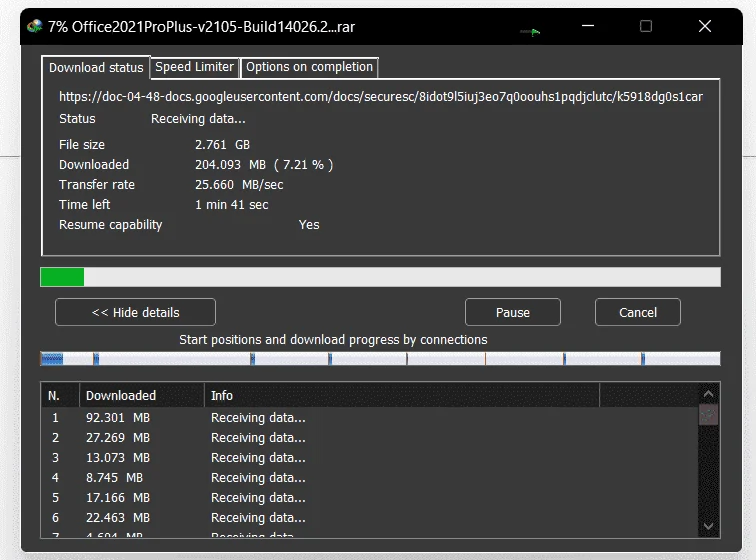The image size is (756, 560).
Task: Click the Resume capability Yes value
Action: (309, 225)
